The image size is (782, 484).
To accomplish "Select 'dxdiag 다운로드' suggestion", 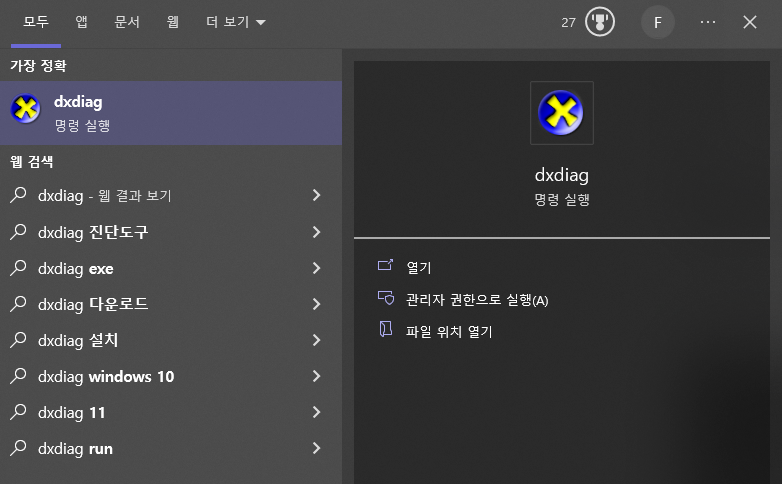I will coord(171,304).
